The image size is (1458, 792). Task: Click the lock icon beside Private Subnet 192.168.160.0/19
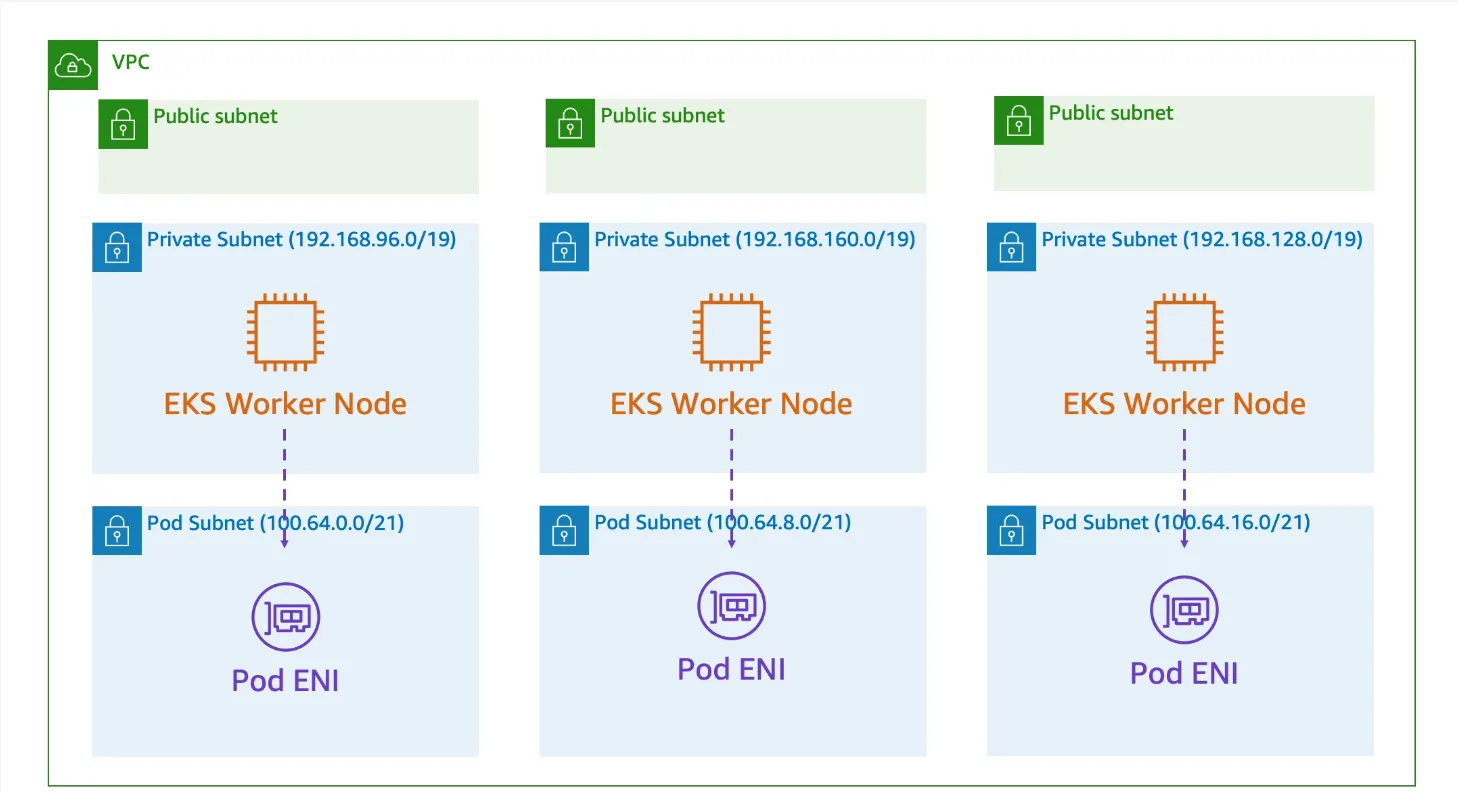tap(564, 247)
